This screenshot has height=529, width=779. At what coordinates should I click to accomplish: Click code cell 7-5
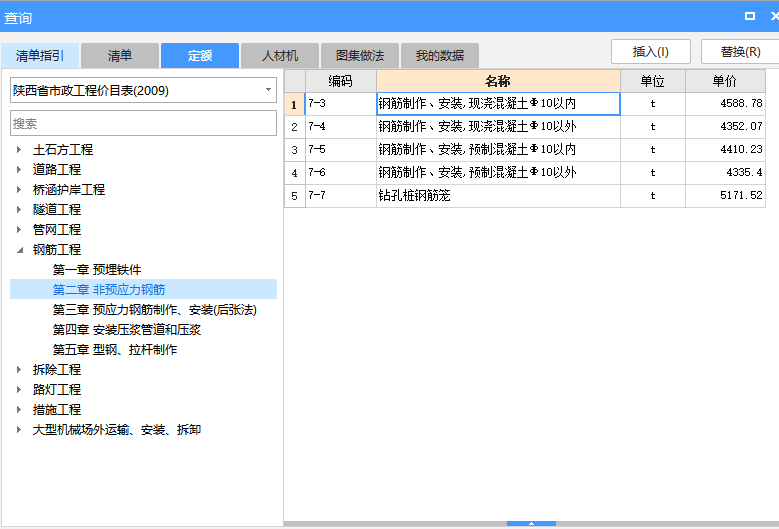[x=341, y=150]
